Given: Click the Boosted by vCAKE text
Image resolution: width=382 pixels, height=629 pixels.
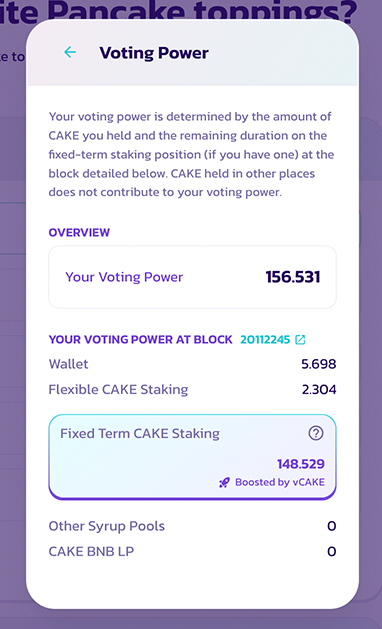Looking at the screenshot, I should 280,482.
